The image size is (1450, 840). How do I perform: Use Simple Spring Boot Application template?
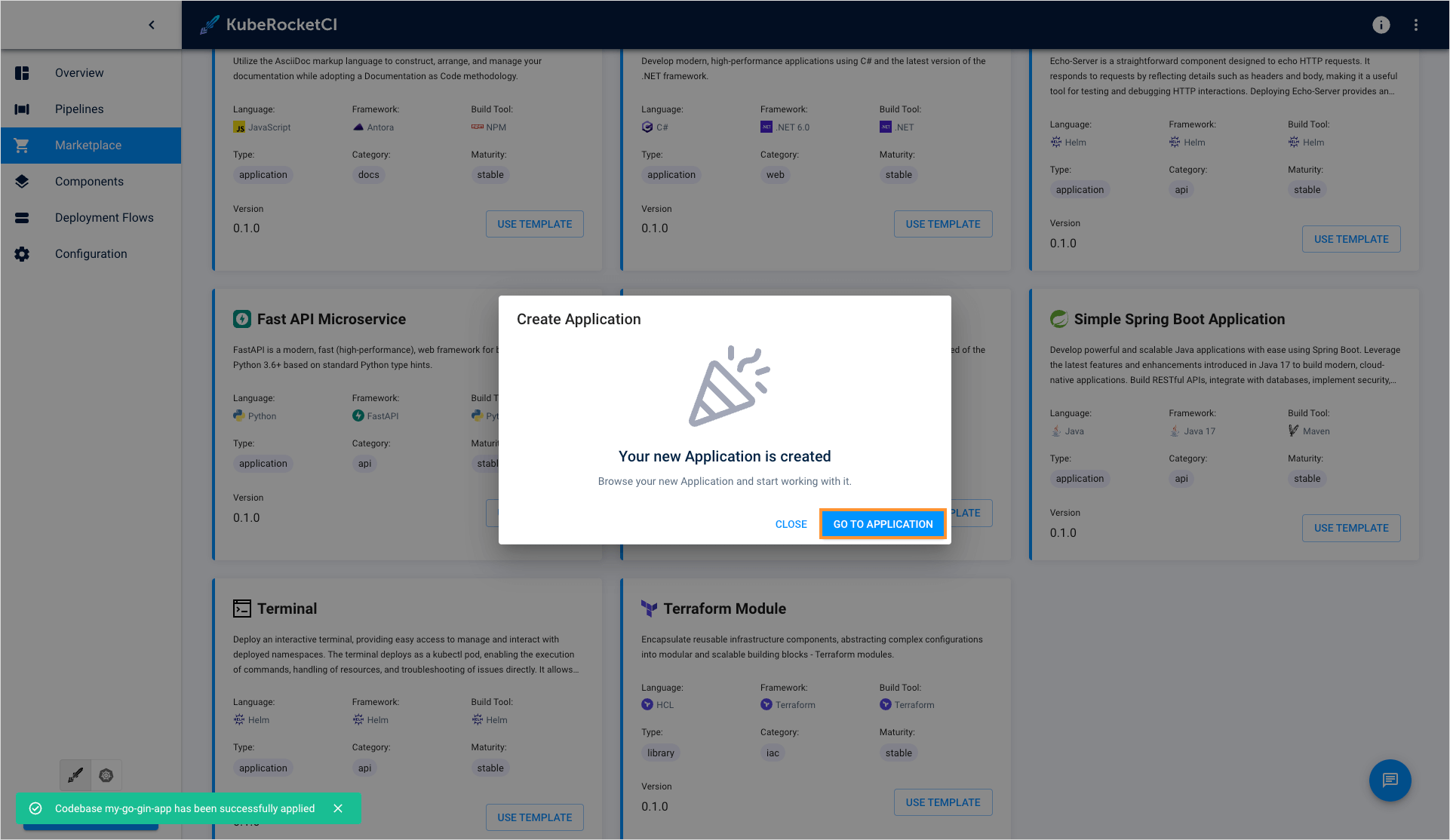pos(1351,528)
